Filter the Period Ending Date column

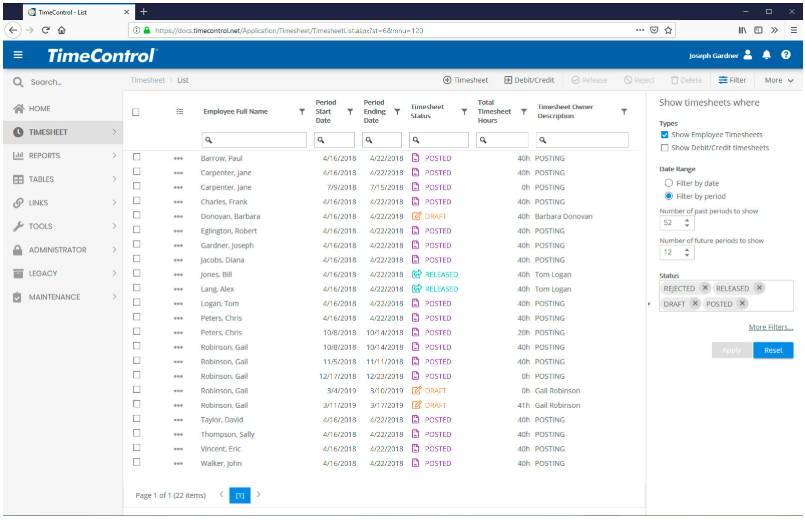click(x=397, y=112)
